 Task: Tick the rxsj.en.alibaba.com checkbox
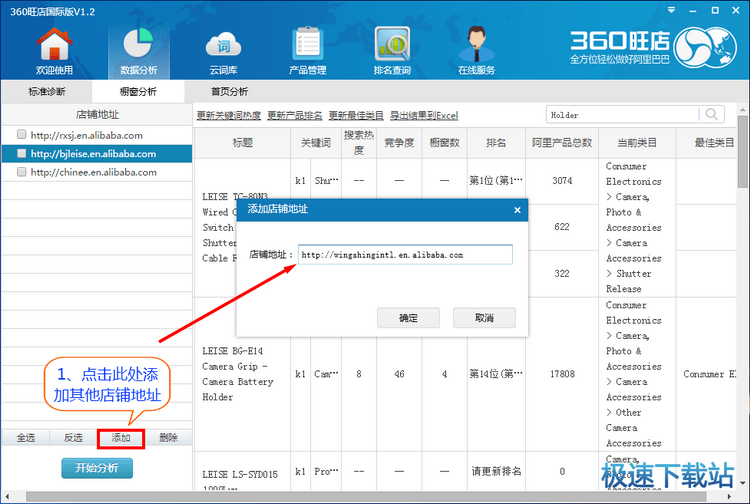pos(22,134)
